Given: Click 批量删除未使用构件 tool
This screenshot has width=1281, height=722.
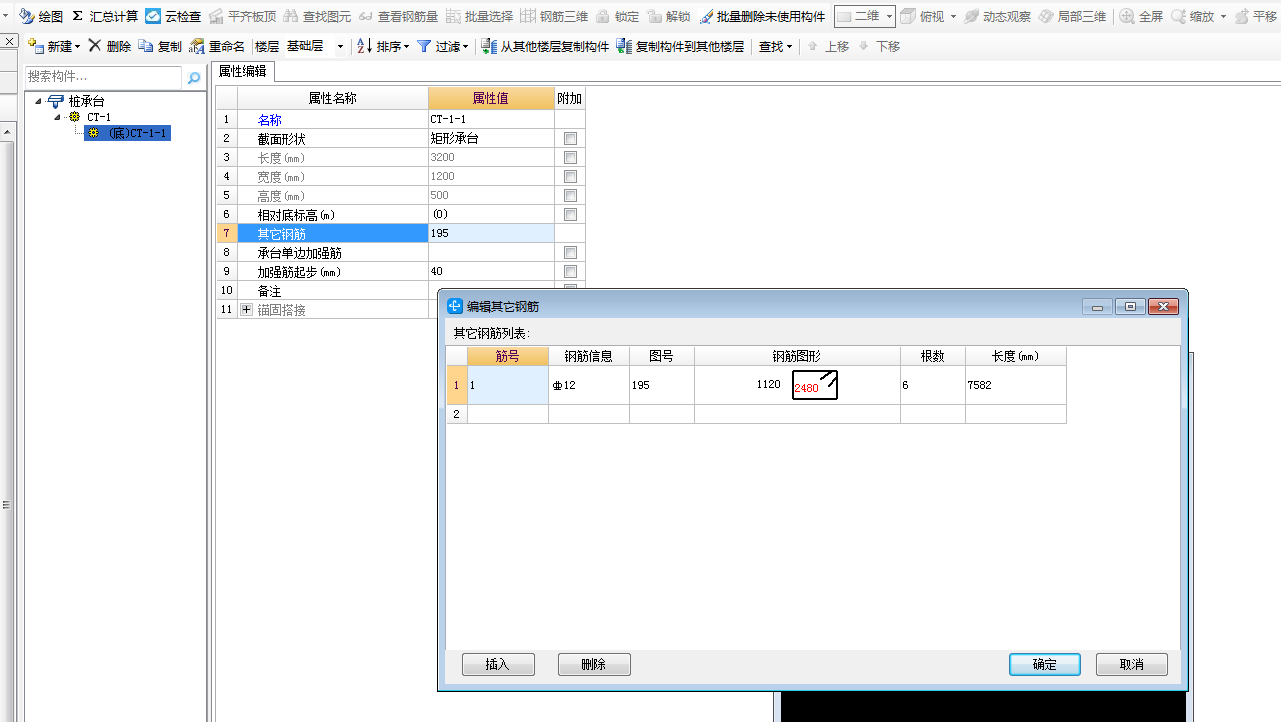Looking at the screenshot, I should point(762,17).
